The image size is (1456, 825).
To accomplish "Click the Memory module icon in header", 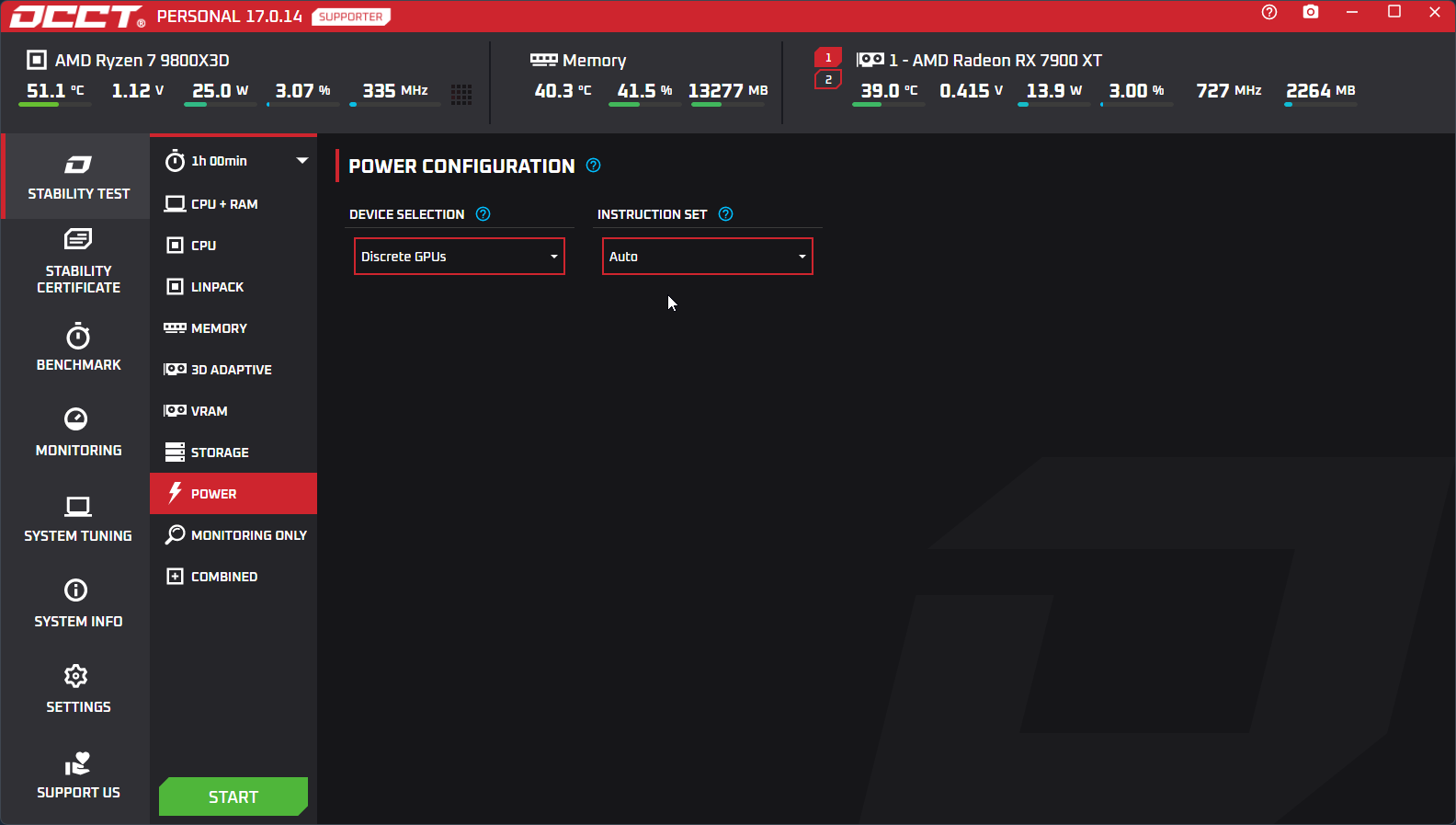I will pyautogui.click(x=543, y=60).
